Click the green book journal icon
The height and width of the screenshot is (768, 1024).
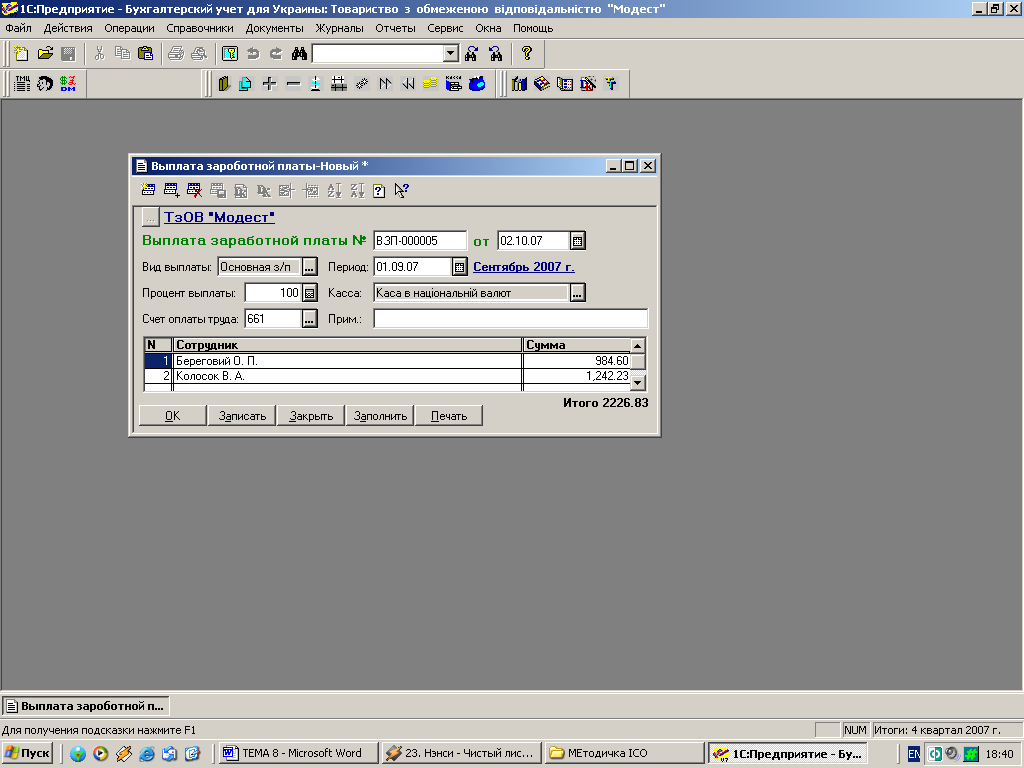(224, 84)
